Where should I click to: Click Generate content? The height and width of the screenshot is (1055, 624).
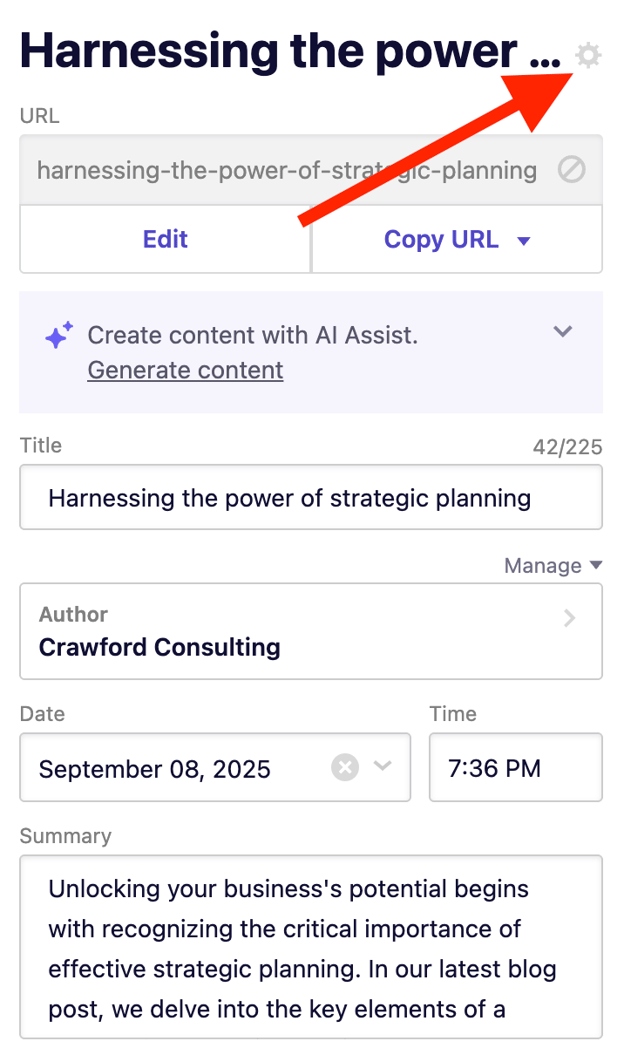(x=184, y=370)
